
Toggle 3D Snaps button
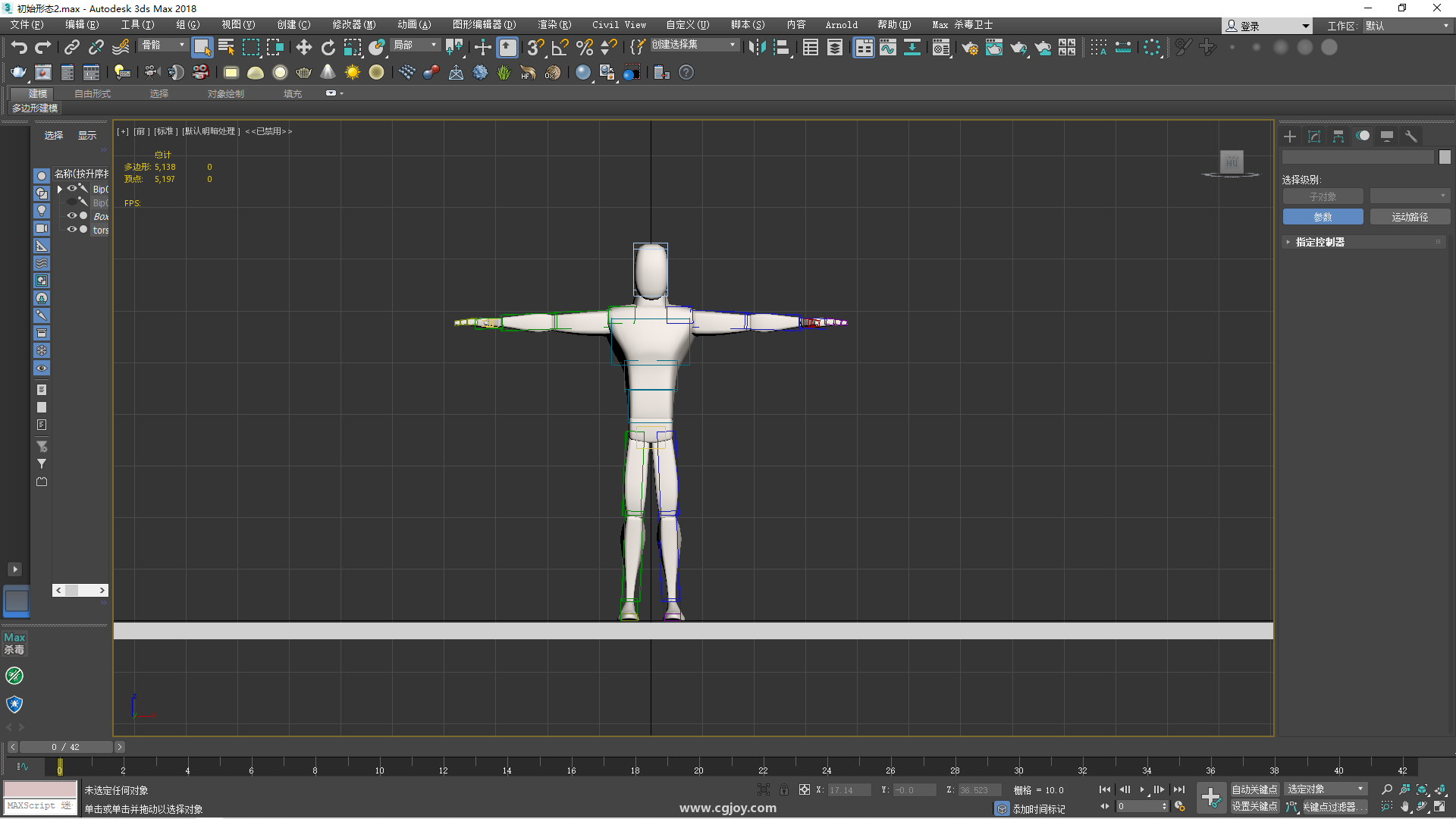tap(535, 48)
